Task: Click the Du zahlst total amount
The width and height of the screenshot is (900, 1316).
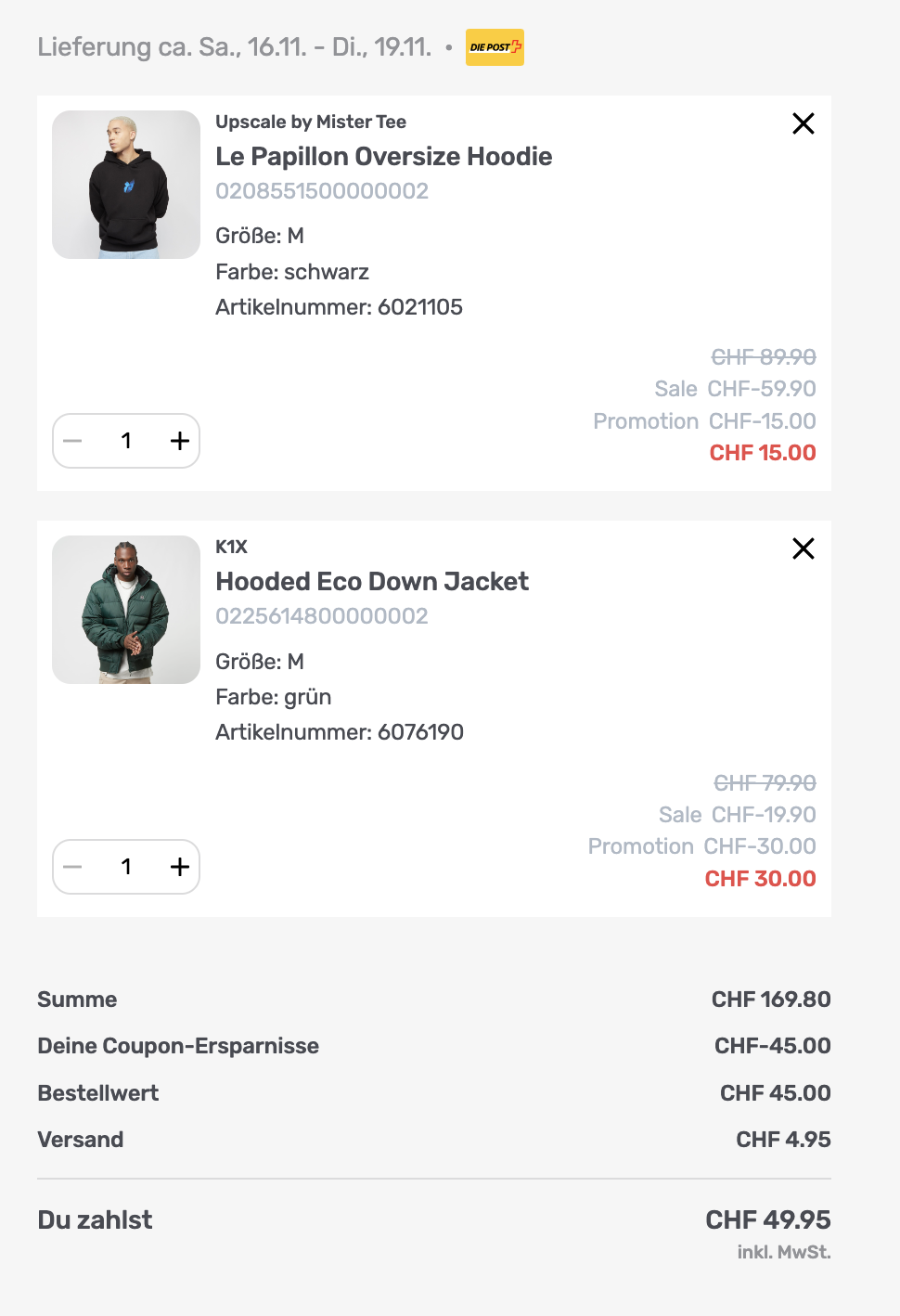Action: pos(767,1219)
